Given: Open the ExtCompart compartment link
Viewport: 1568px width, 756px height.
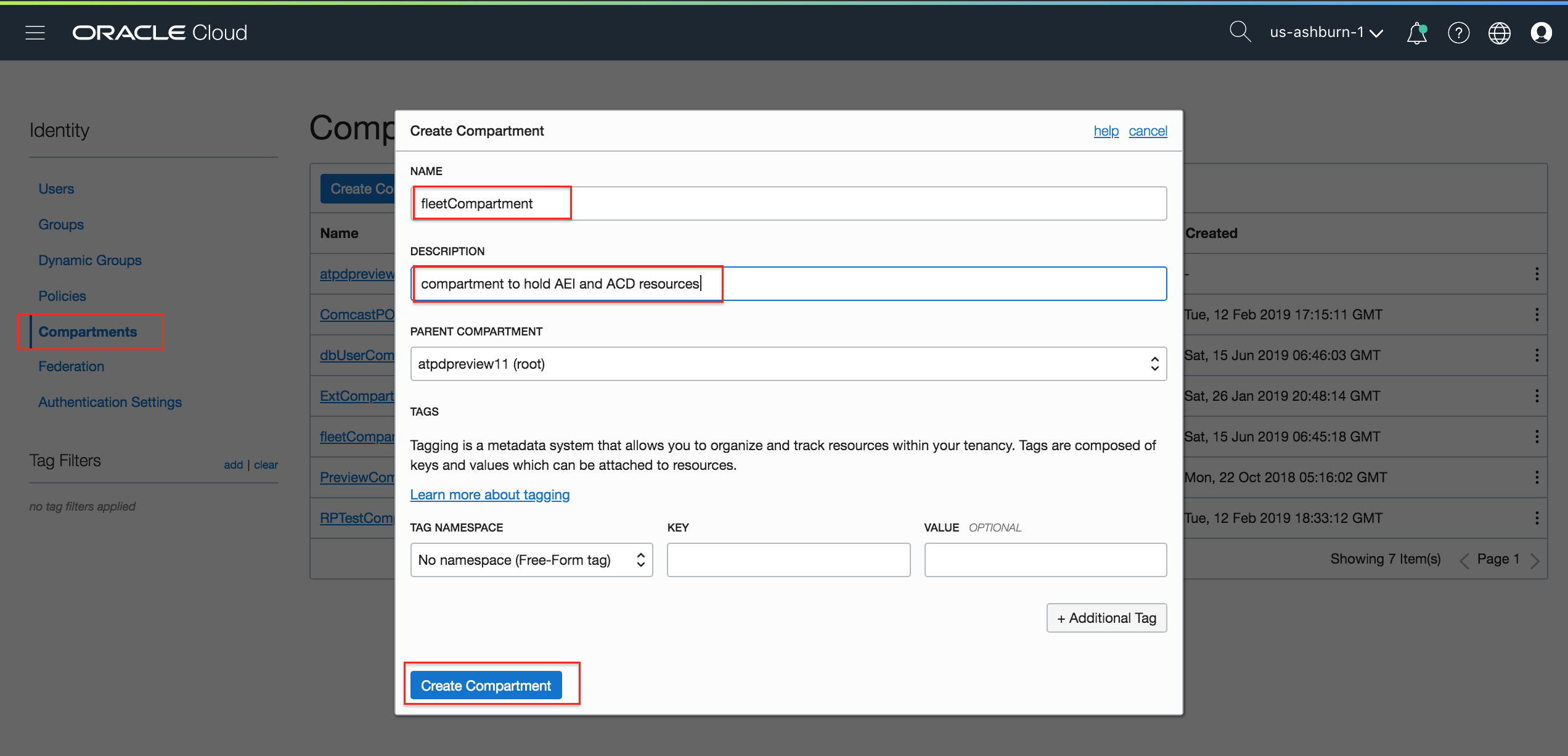Looking at the screenshot, I should tap(357, 396).
